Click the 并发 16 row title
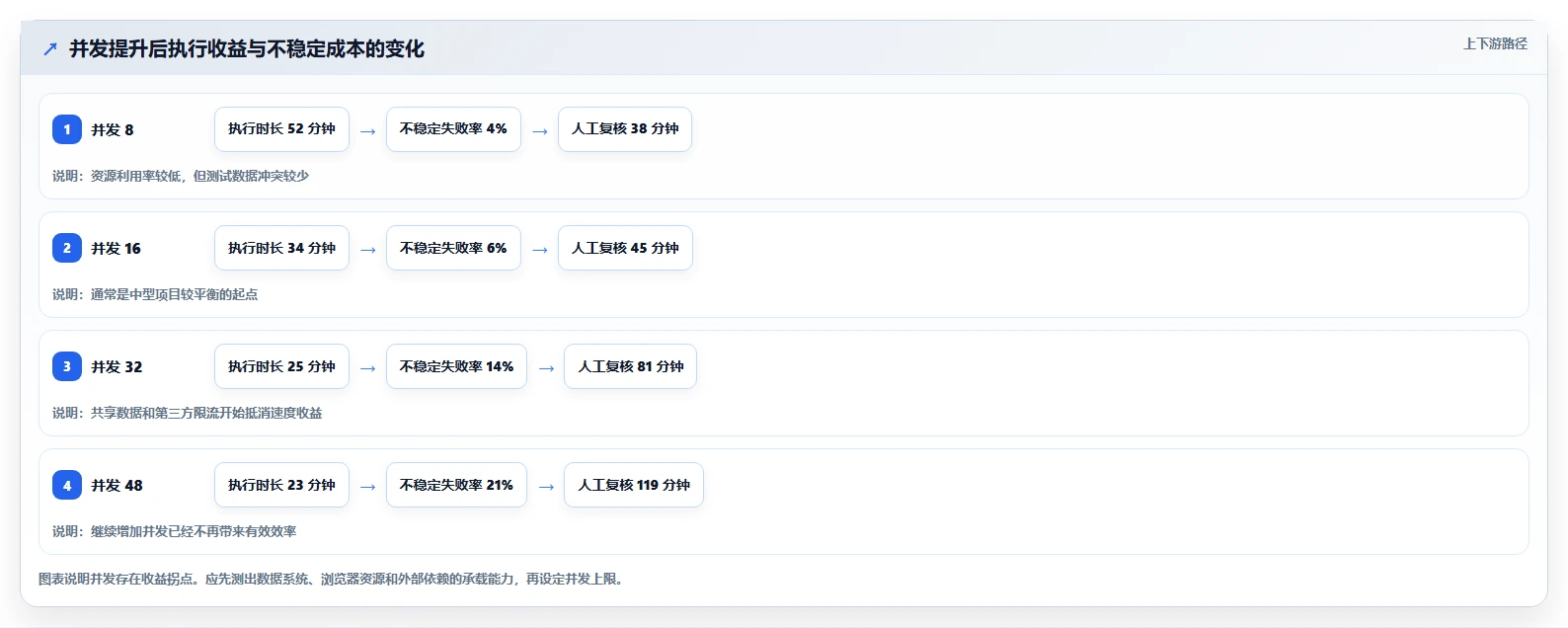Image resolution: width=1568 pixels, height=628 pixels. 117,249
